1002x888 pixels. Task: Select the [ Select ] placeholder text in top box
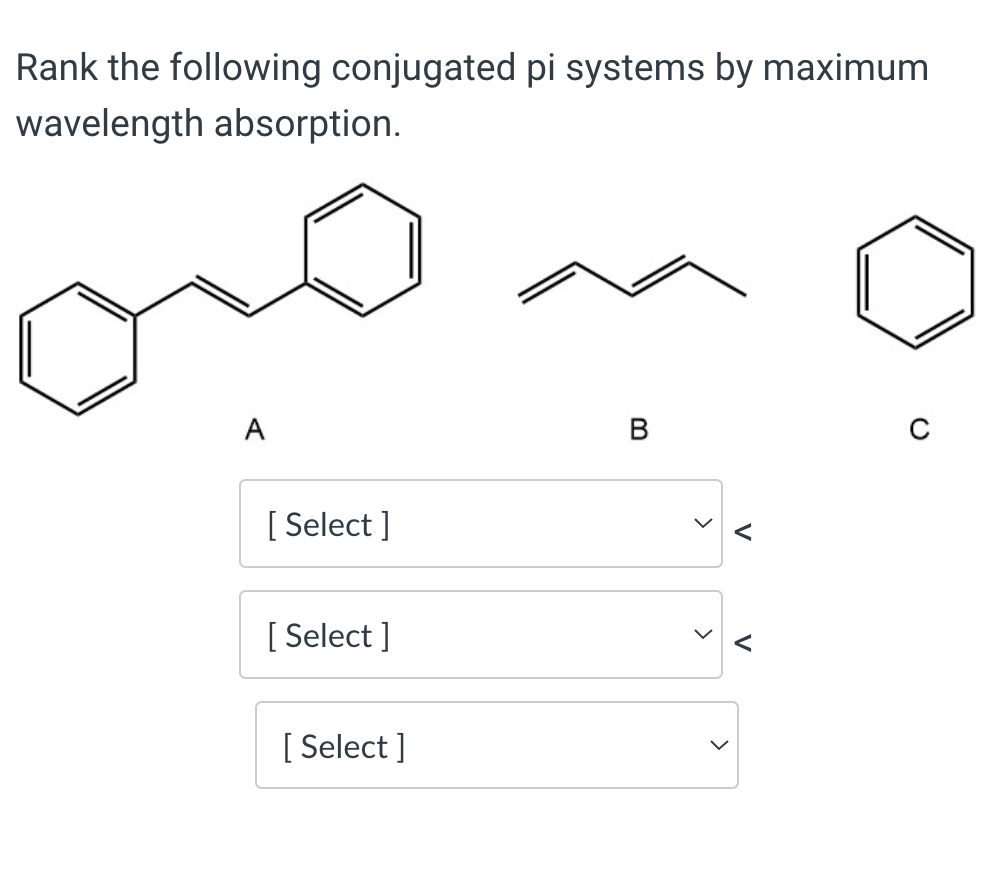329,524
